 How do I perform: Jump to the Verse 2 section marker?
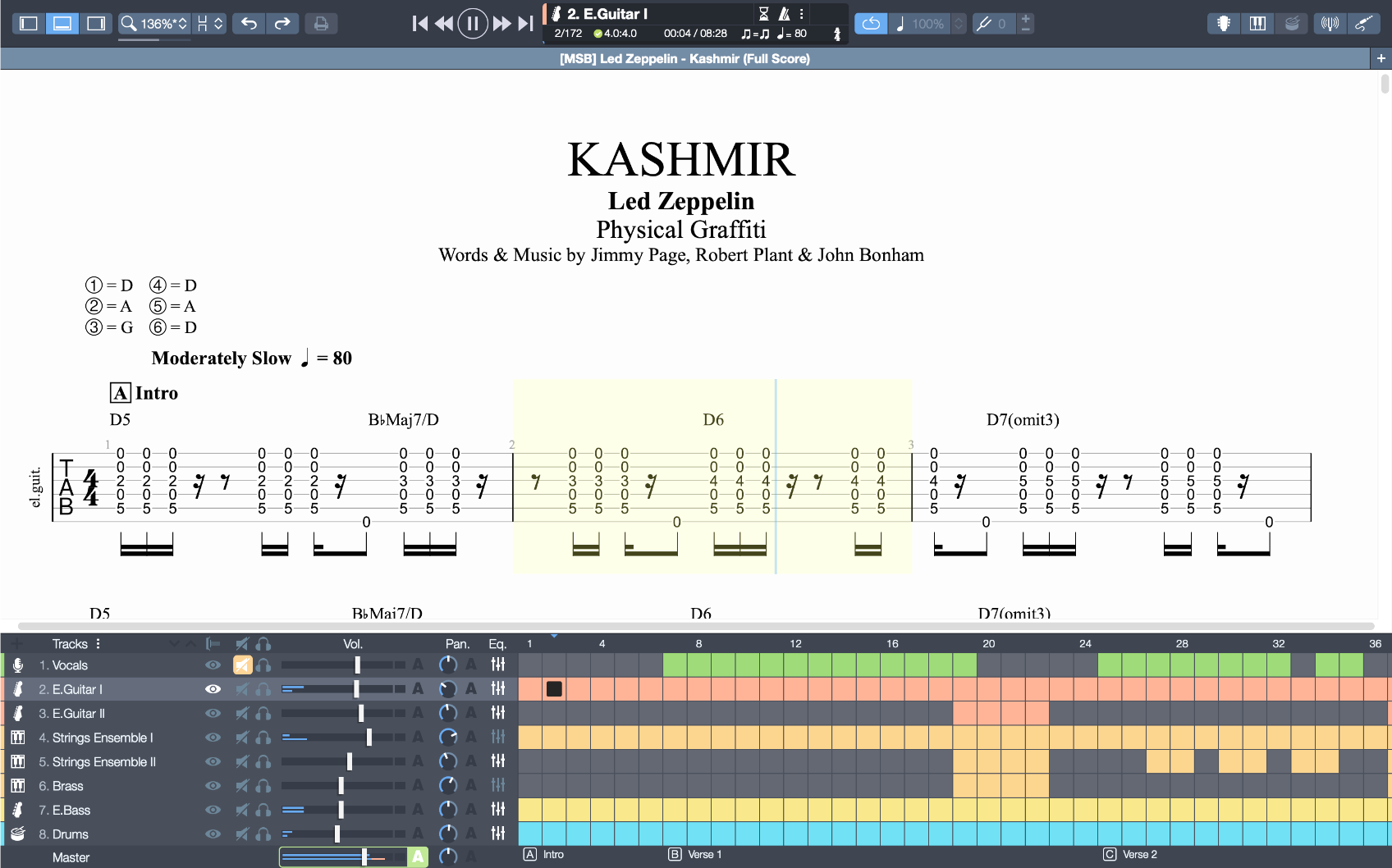[x=1131, y=854]
